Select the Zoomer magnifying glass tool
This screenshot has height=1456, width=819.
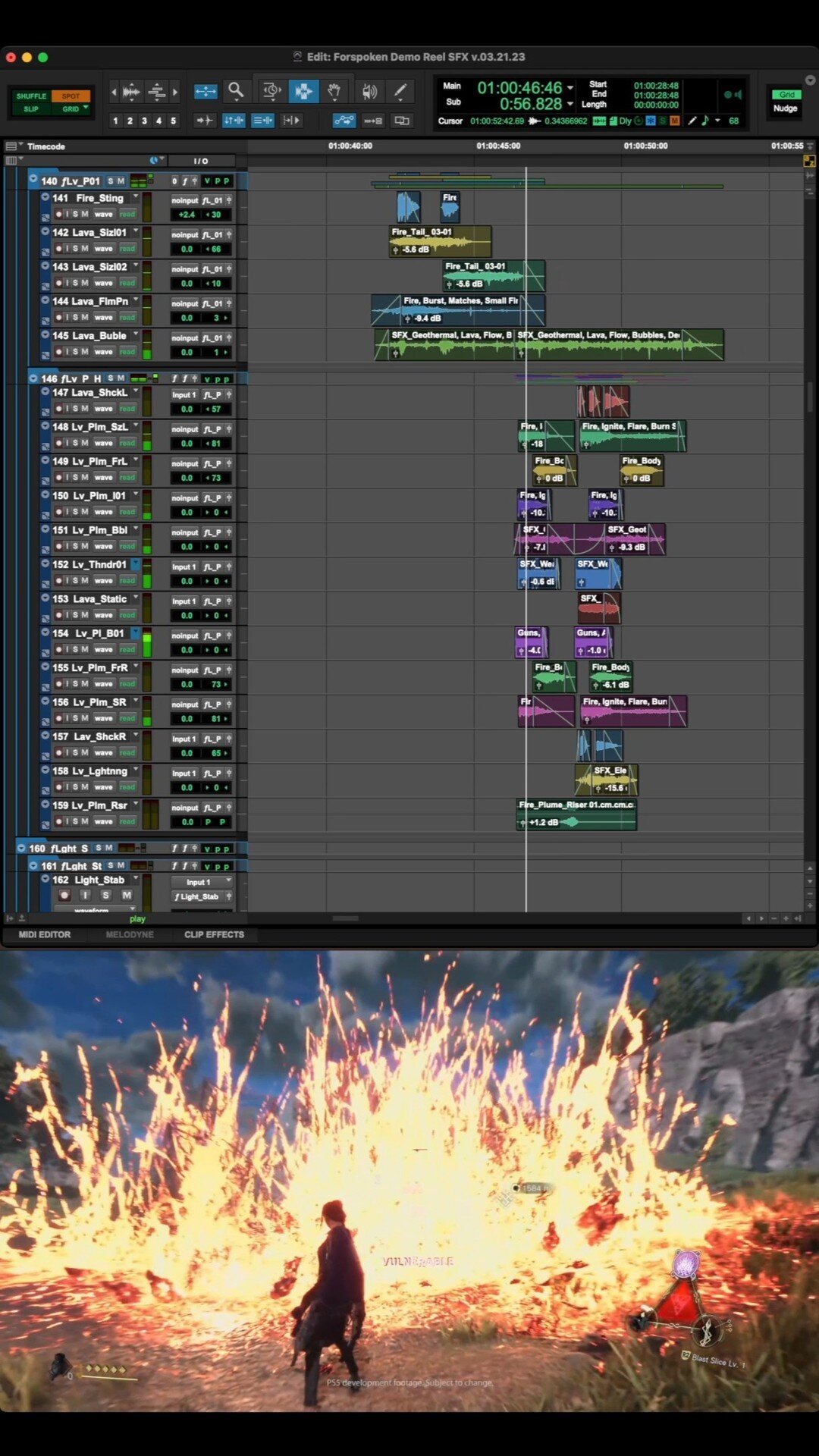point(237,92)
